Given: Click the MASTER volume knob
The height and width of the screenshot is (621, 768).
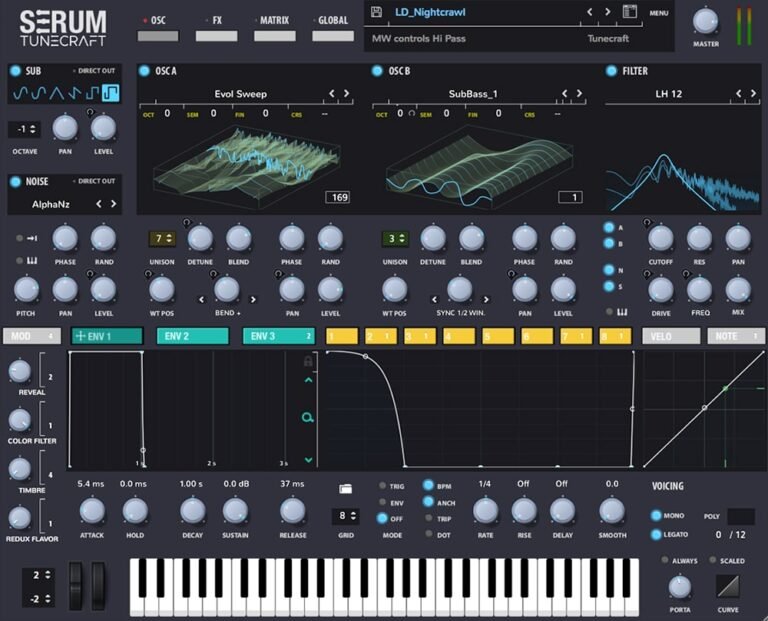Looking at the screenshot, I should tap(705, 22).
